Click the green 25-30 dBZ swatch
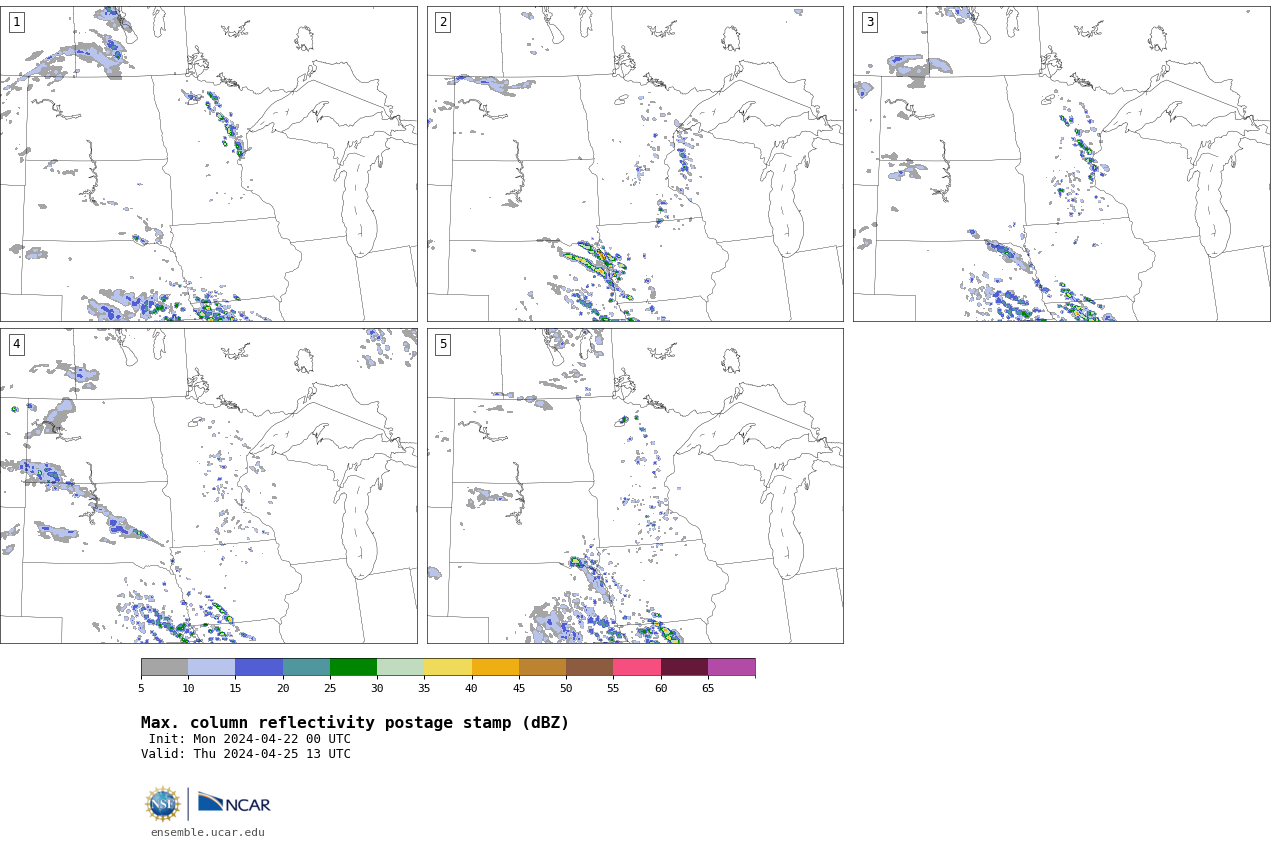 point(353,667)
